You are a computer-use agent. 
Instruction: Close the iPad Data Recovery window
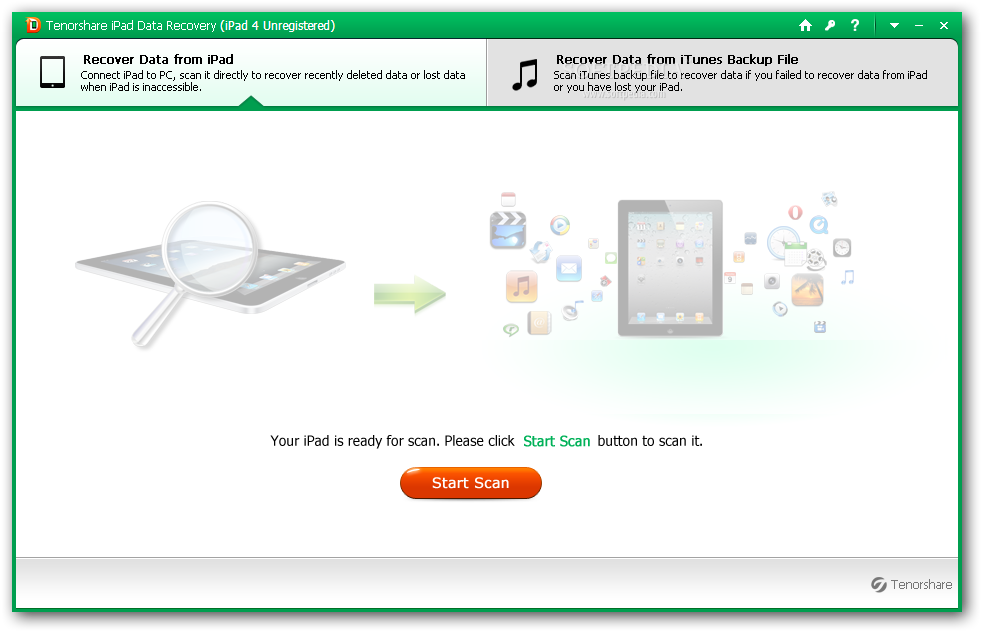click(x=944, y=26)
